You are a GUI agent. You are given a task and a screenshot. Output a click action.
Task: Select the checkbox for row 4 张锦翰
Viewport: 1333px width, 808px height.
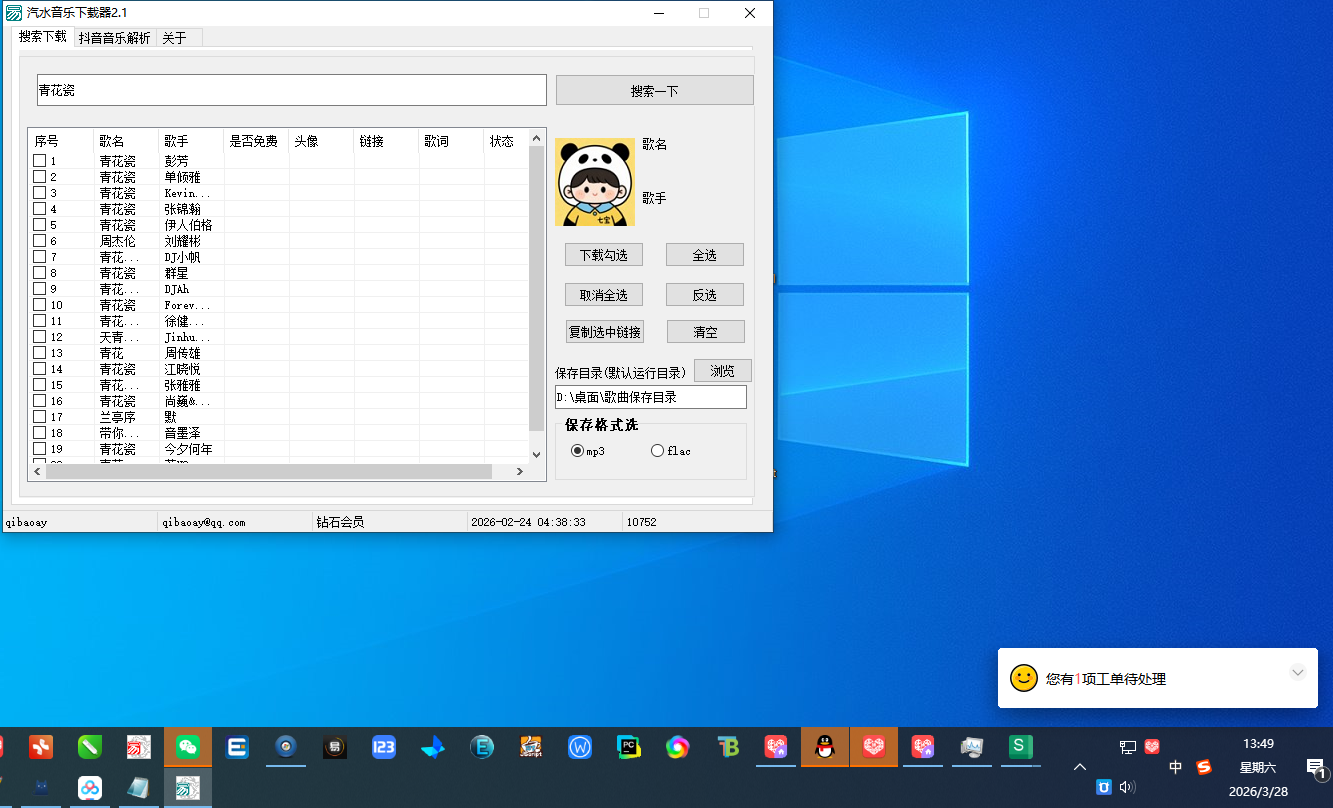tap(40, 209)
